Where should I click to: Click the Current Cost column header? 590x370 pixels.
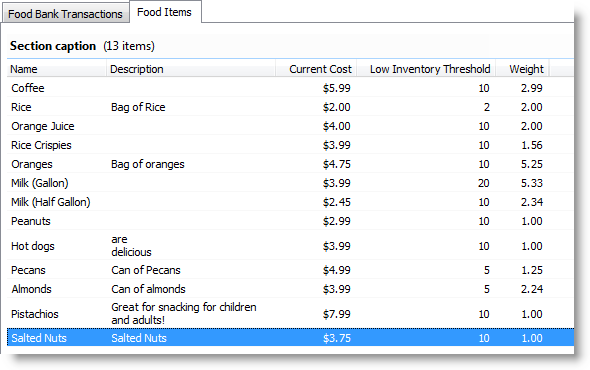tap(316, 69)
